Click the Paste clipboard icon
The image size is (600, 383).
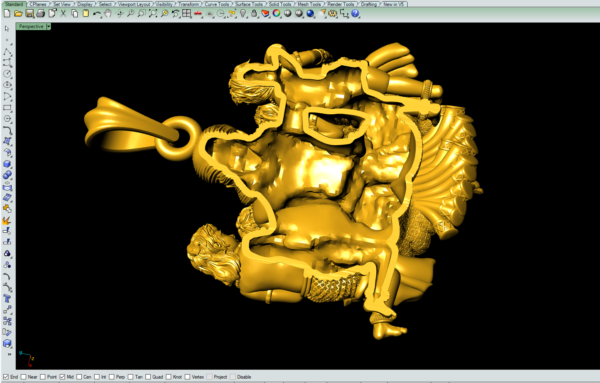86,14
